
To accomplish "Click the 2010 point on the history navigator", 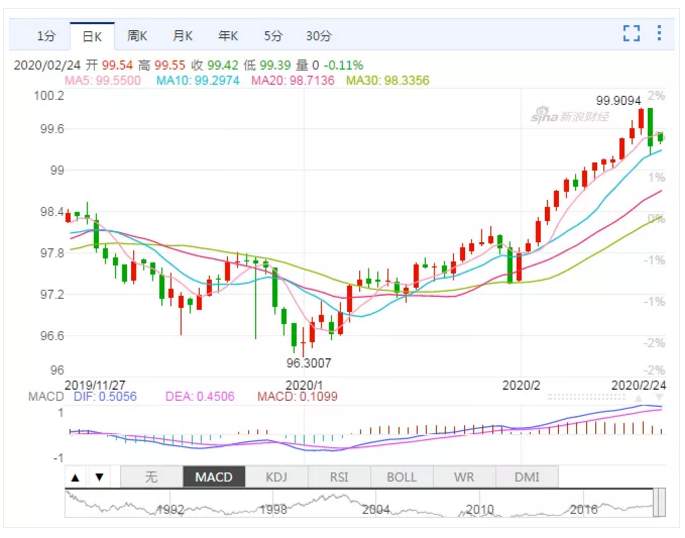I will click(x=480, y=510).
